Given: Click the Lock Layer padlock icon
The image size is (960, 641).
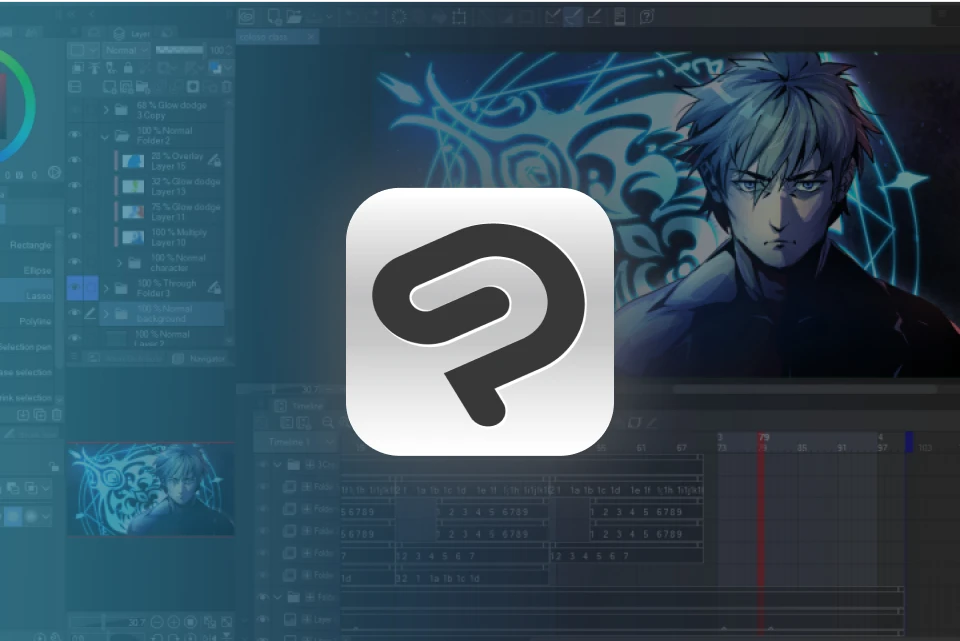Looking at the screenshot, I should 128,68.
